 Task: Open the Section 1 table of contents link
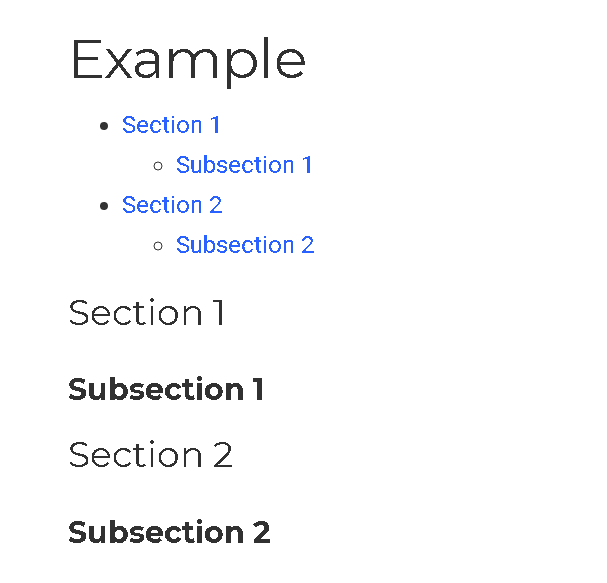tap(171, 125)
